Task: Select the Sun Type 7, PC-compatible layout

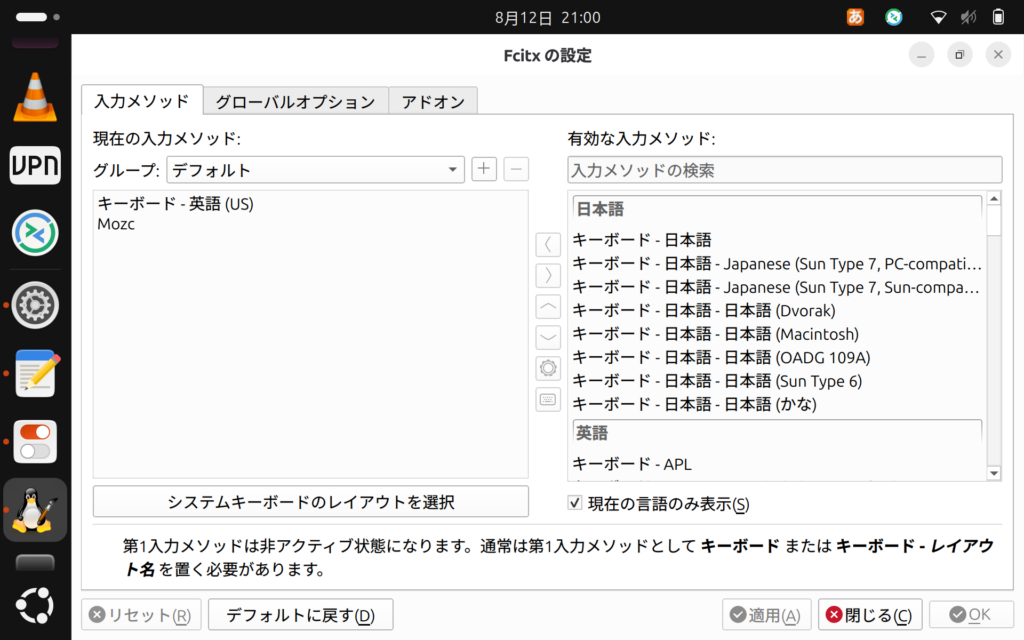Action: coord(776,263)
